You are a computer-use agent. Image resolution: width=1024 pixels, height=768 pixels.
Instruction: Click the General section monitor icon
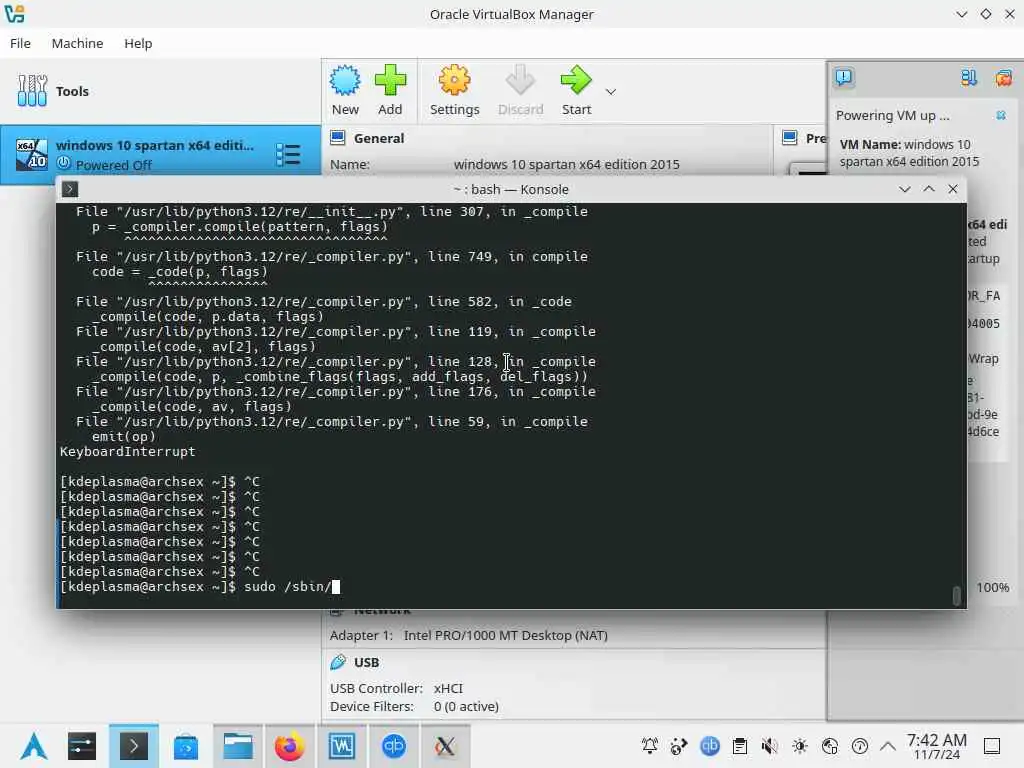pos(338,138)
